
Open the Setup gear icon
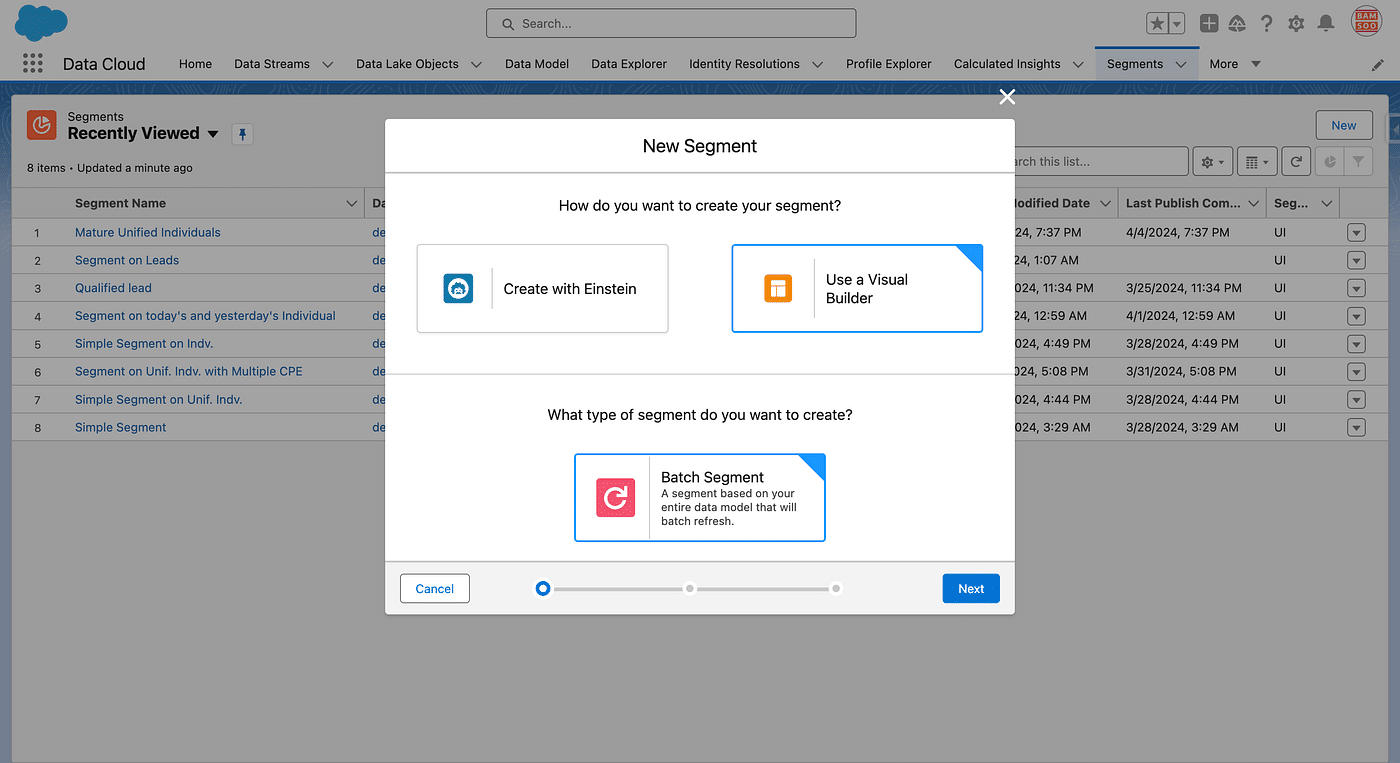[1296, 23]
